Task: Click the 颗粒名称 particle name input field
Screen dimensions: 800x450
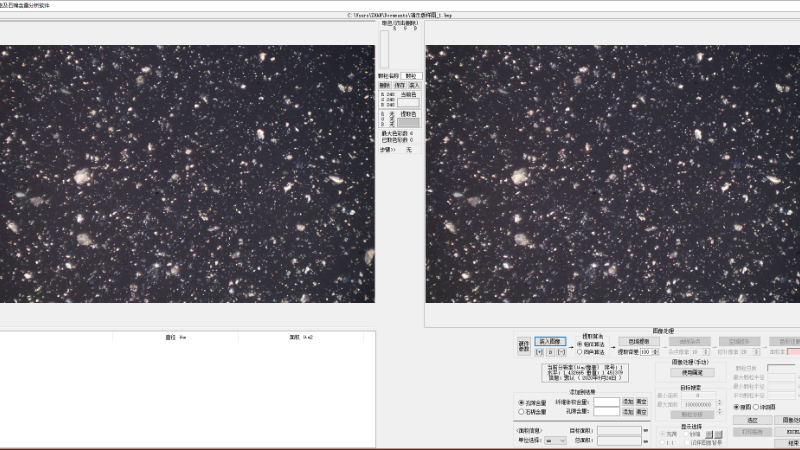Action: 410,76
